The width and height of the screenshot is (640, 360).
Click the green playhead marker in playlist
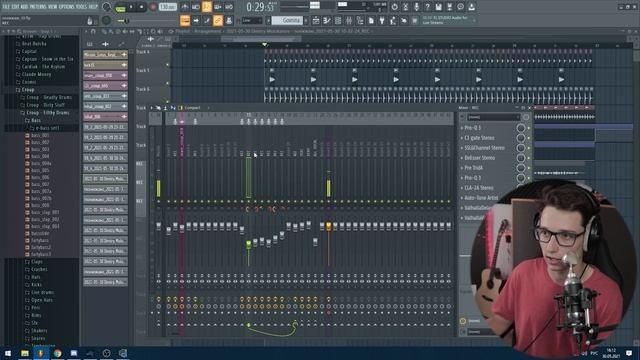click(x=264, y=44)
